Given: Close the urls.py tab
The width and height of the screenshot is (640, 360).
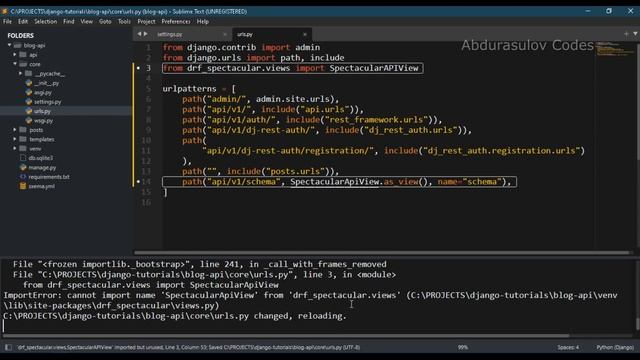Looking at the screenshot, I should (304, 34).
